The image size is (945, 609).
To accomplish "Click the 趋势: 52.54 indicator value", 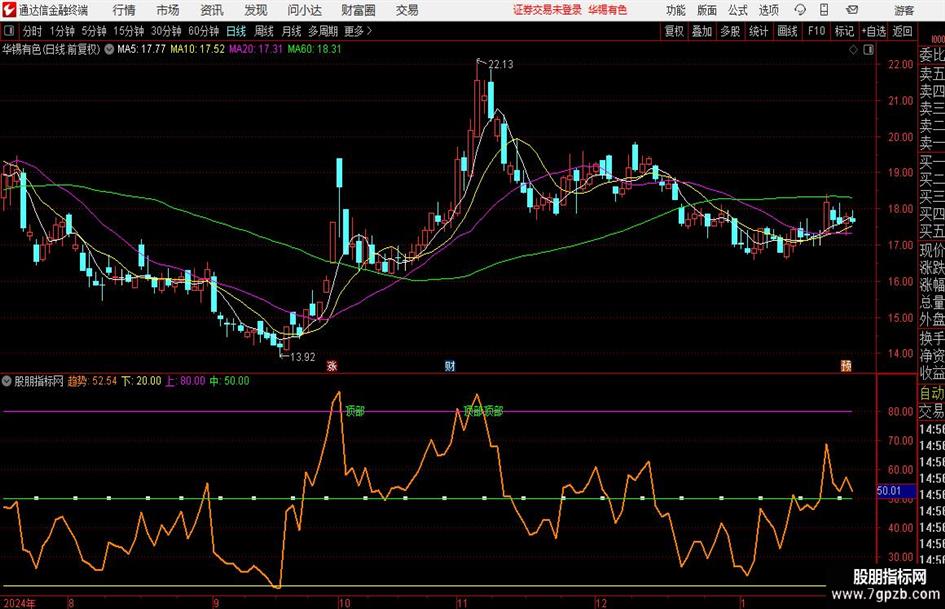I will tap(92, 380).
